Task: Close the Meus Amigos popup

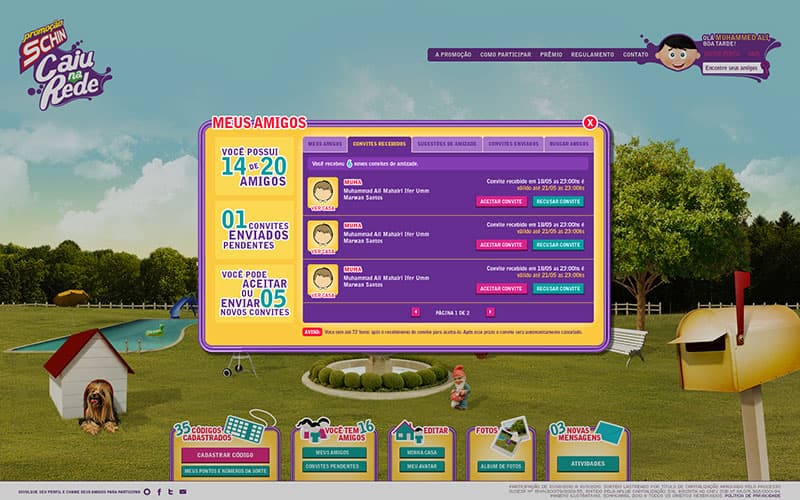Action: (590, 122)
